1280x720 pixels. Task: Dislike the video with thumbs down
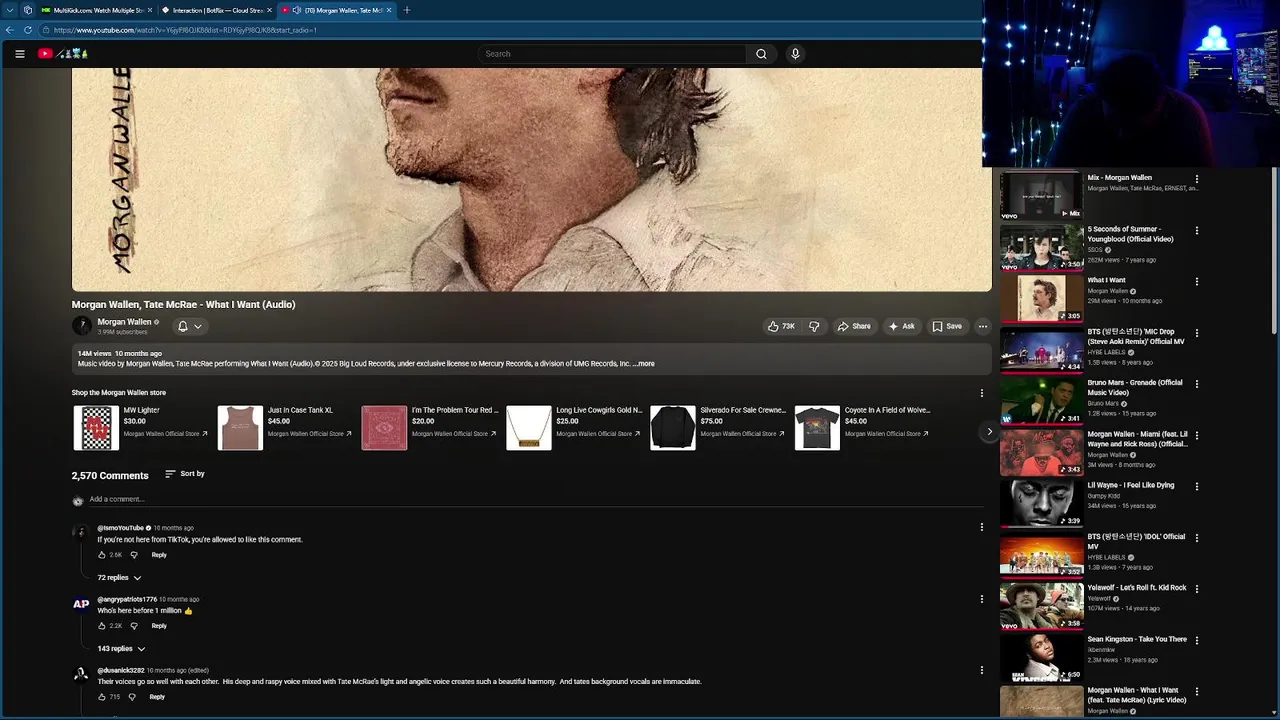(814, 326)
